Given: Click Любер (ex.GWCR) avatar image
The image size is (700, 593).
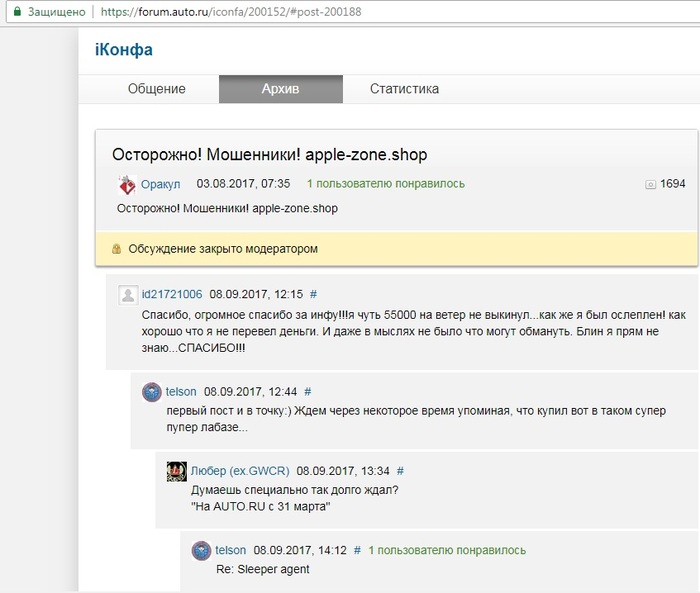Looking at the screenshot, I should click(x=177, y=472).
